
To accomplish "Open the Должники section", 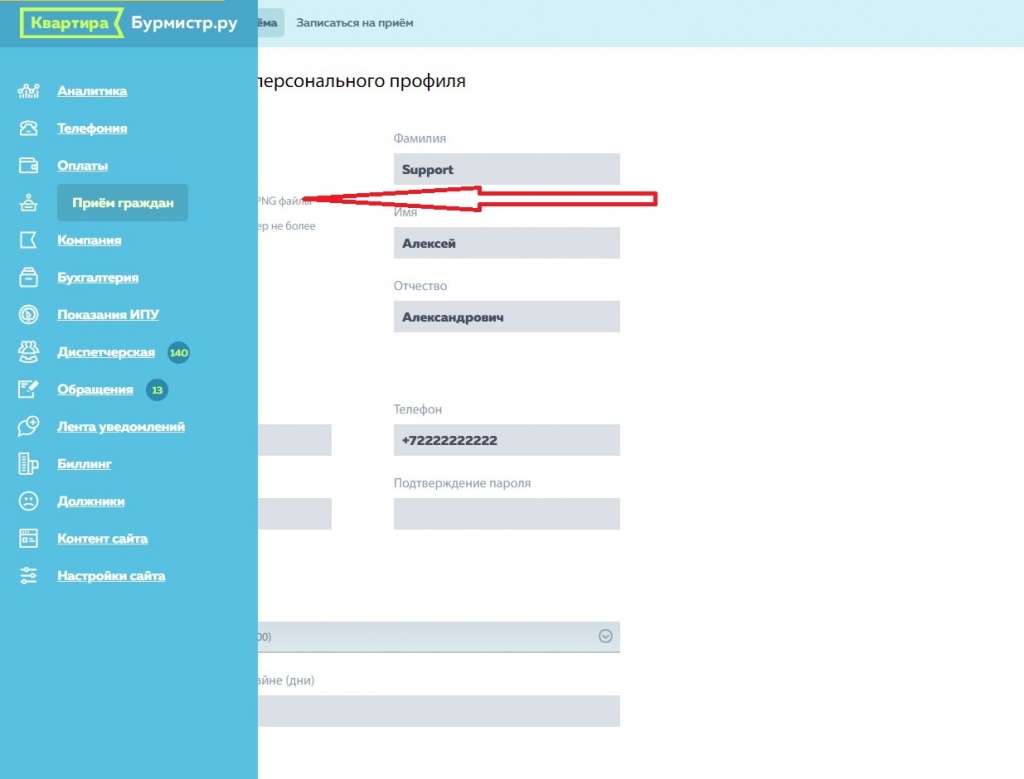I will click(91, 501).
